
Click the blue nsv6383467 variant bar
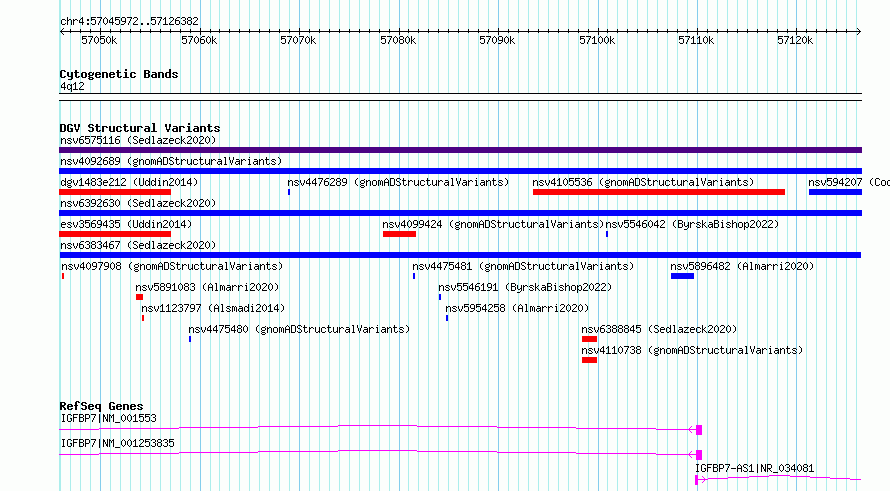click(x=460, y=255)
